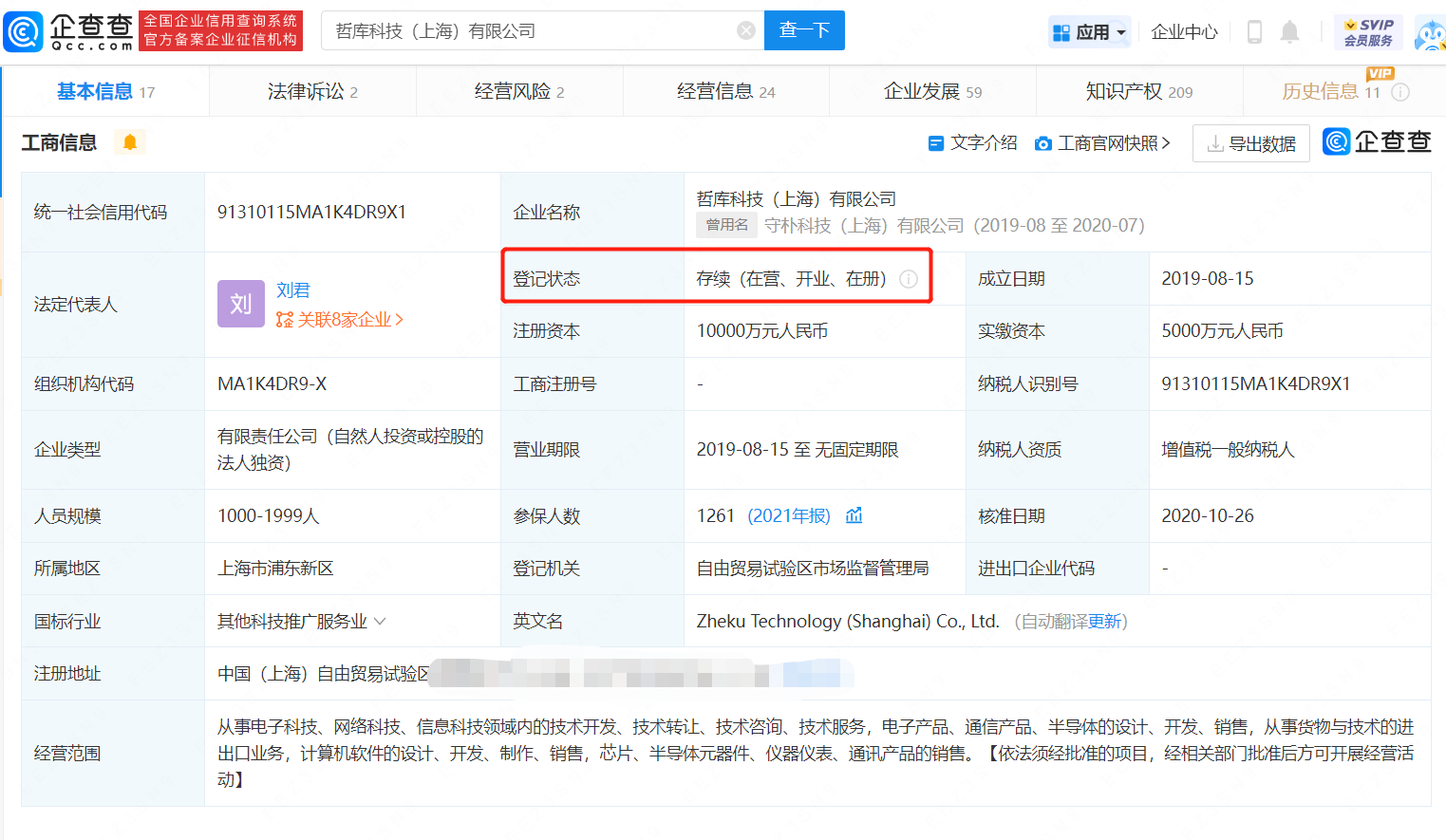Click the robot assistant avatar icon
The height and width of the screenshot is (840, 1446).
[x=1431, y=33]
